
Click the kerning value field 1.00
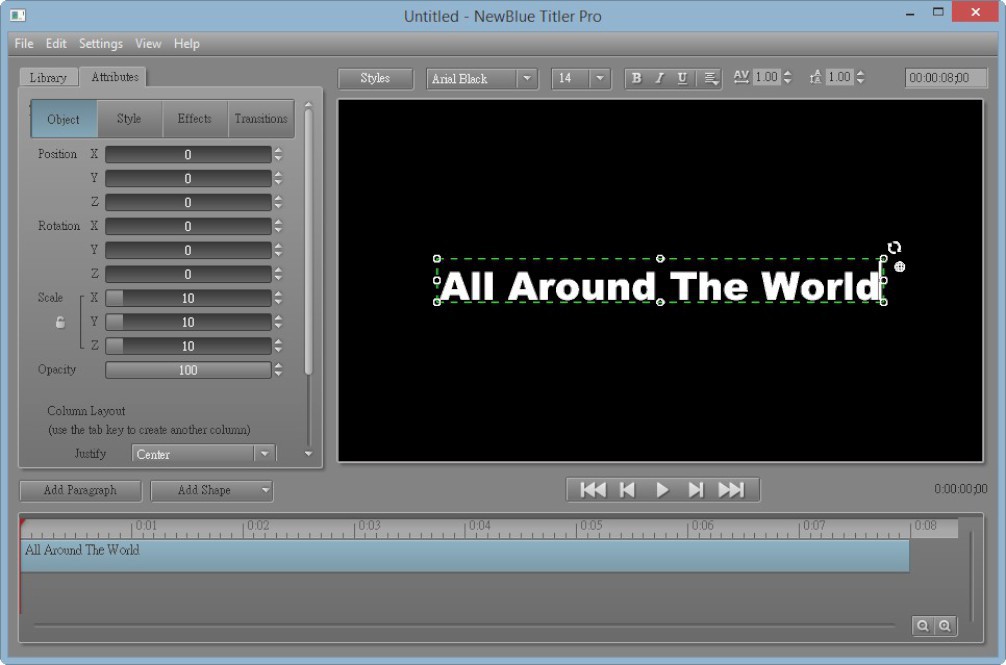767,77
